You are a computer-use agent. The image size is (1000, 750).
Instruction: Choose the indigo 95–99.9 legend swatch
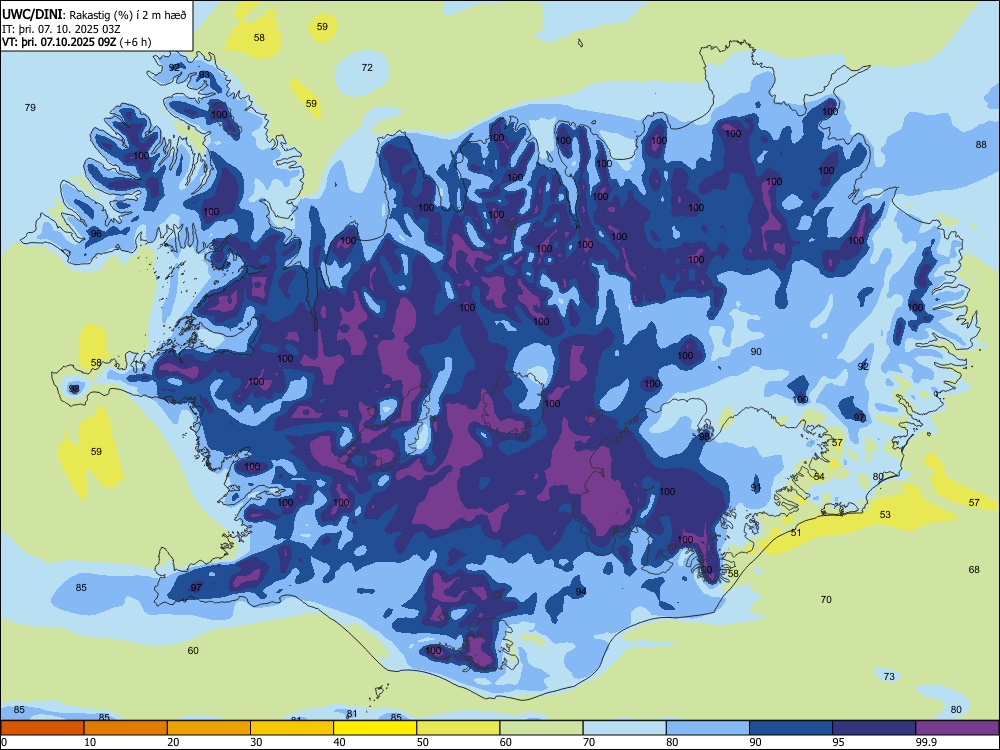tap(874, 728)
